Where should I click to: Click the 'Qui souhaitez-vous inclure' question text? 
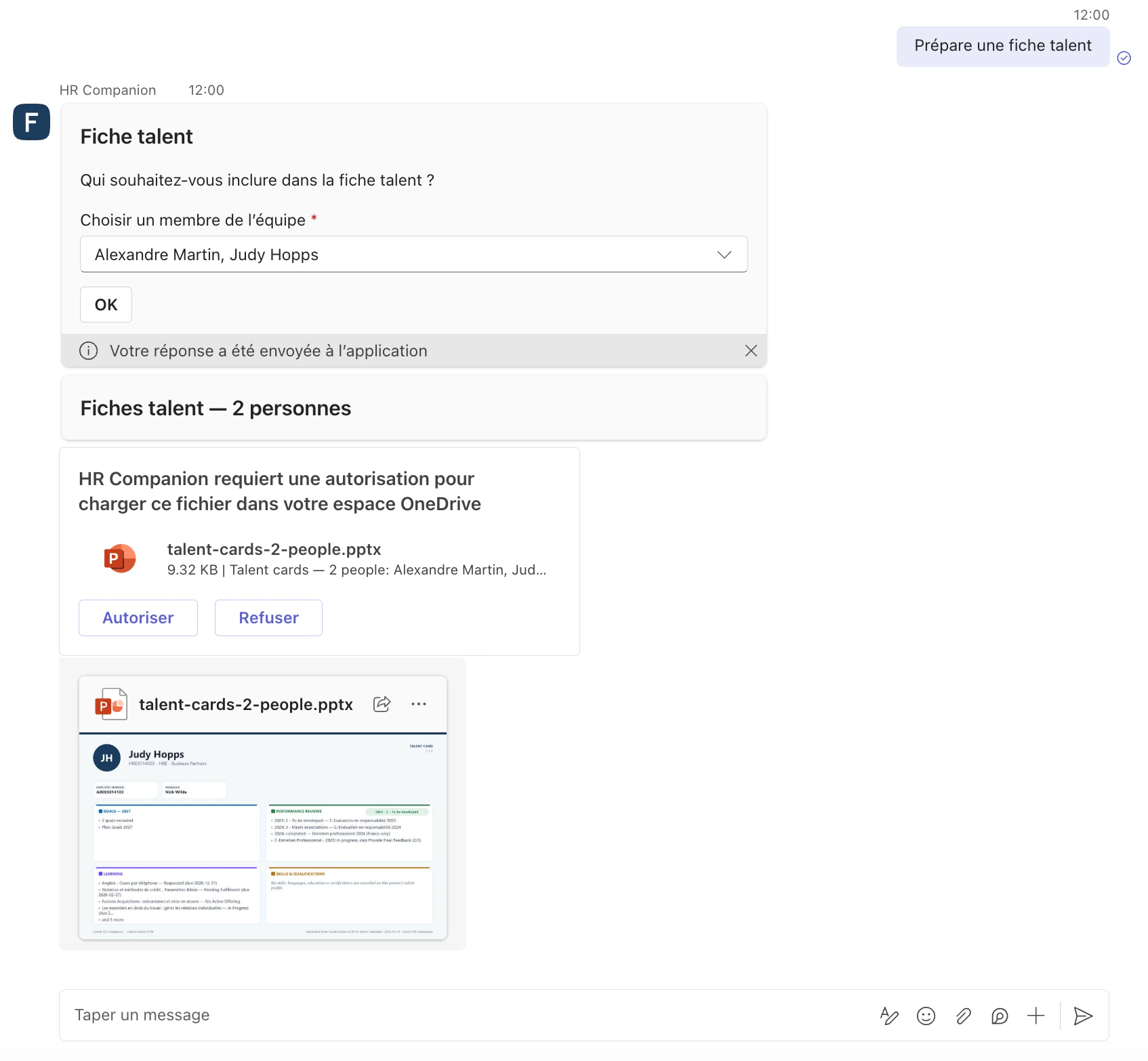point(258,180)
